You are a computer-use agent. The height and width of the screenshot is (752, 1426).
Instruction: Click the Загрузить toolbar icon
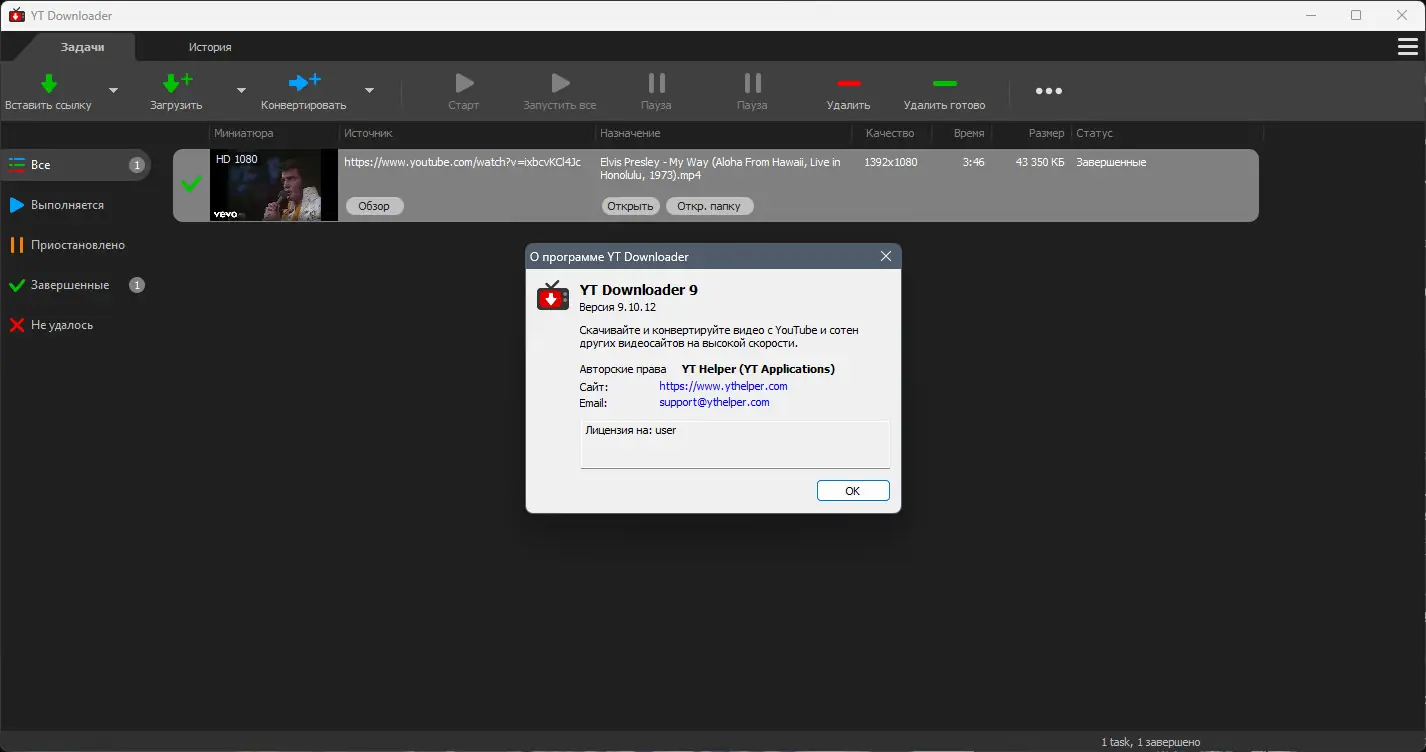[x=176, y=83]
